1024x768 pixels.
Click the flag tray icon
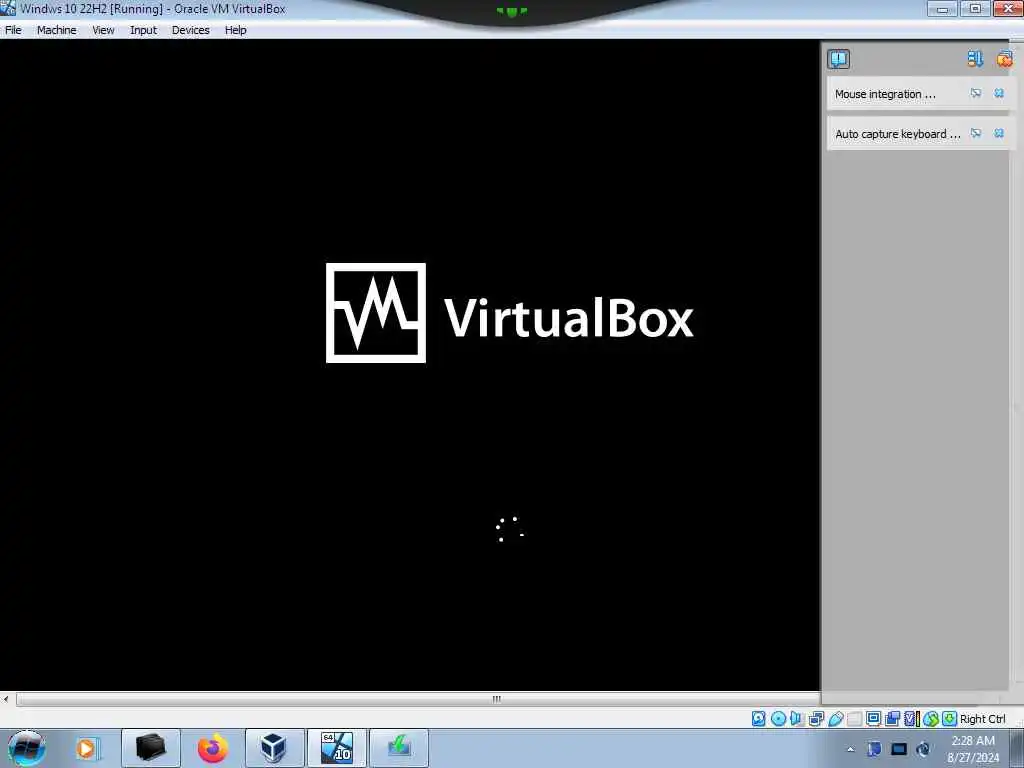point(874,749)
